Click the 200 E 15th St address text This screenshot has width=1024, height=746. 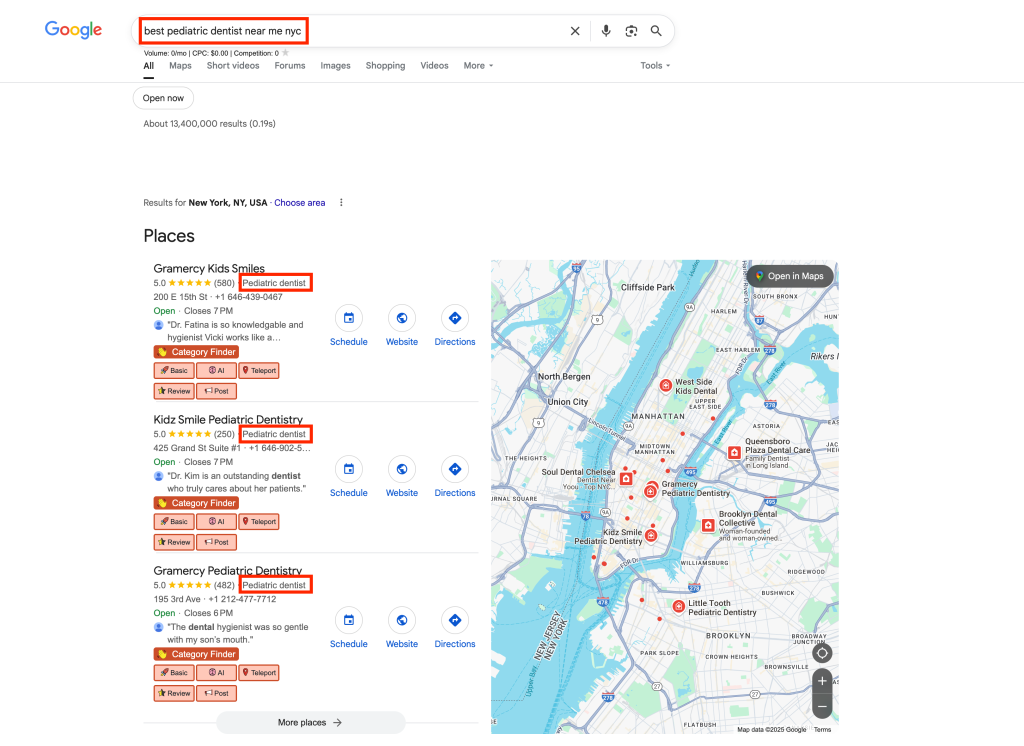coord(180,297)
